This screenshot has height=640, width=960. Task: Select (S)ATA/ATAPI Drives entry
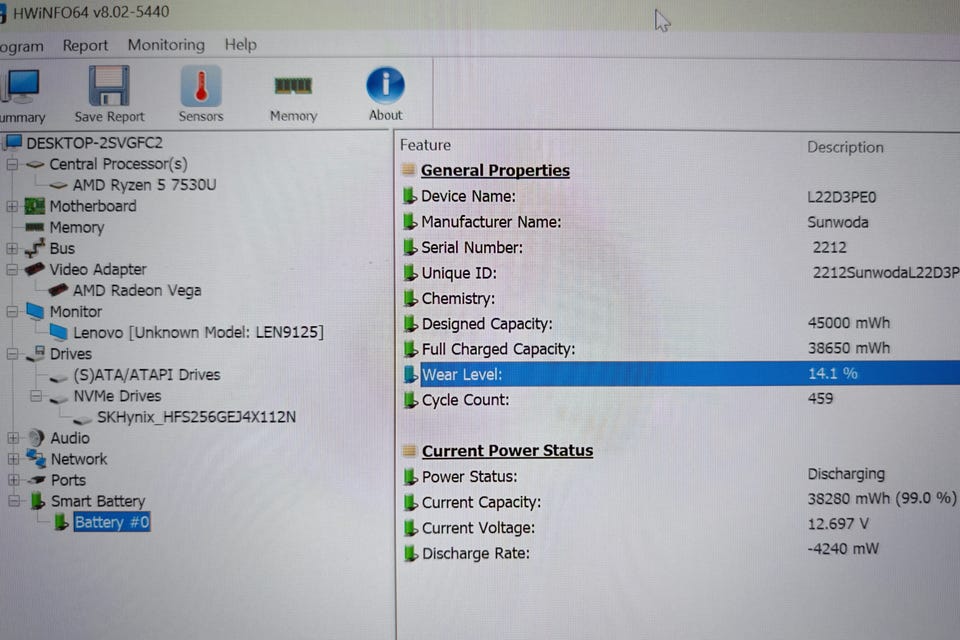point(147,375)
